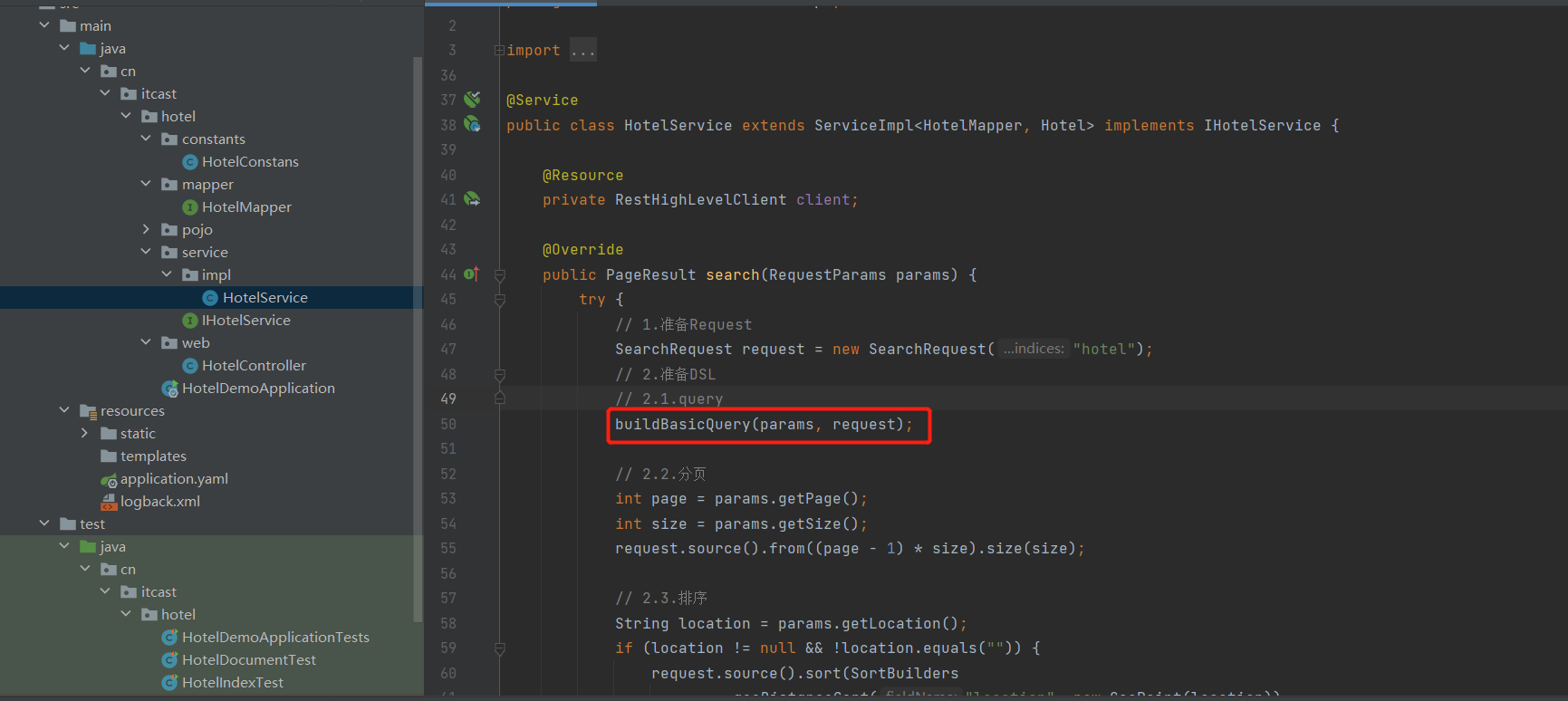Click the HotelController class icon
The height and width of the screenshot is (701, 1568).
click(190, 366)
